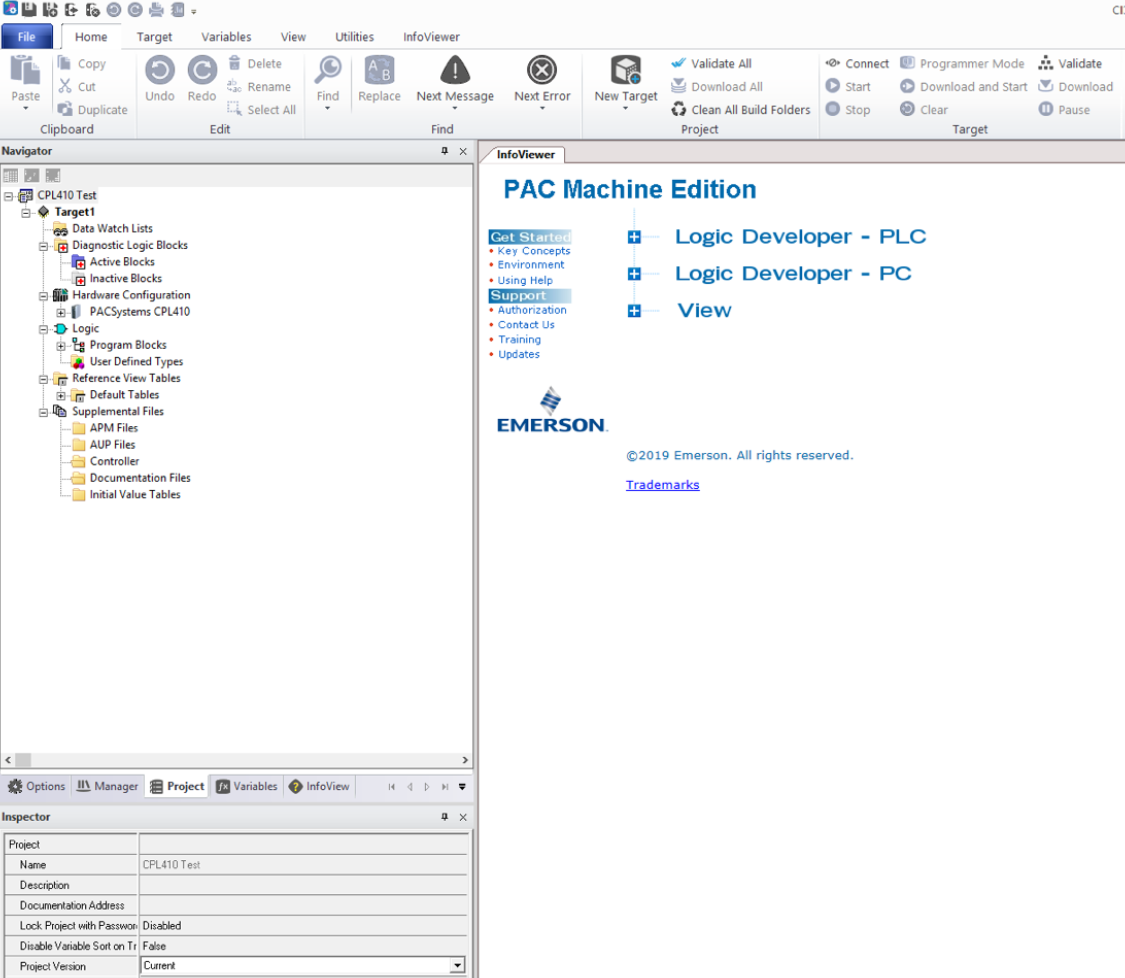Open the Key Concepts link
Screen dimensions: 1125x978
(534, 251)
